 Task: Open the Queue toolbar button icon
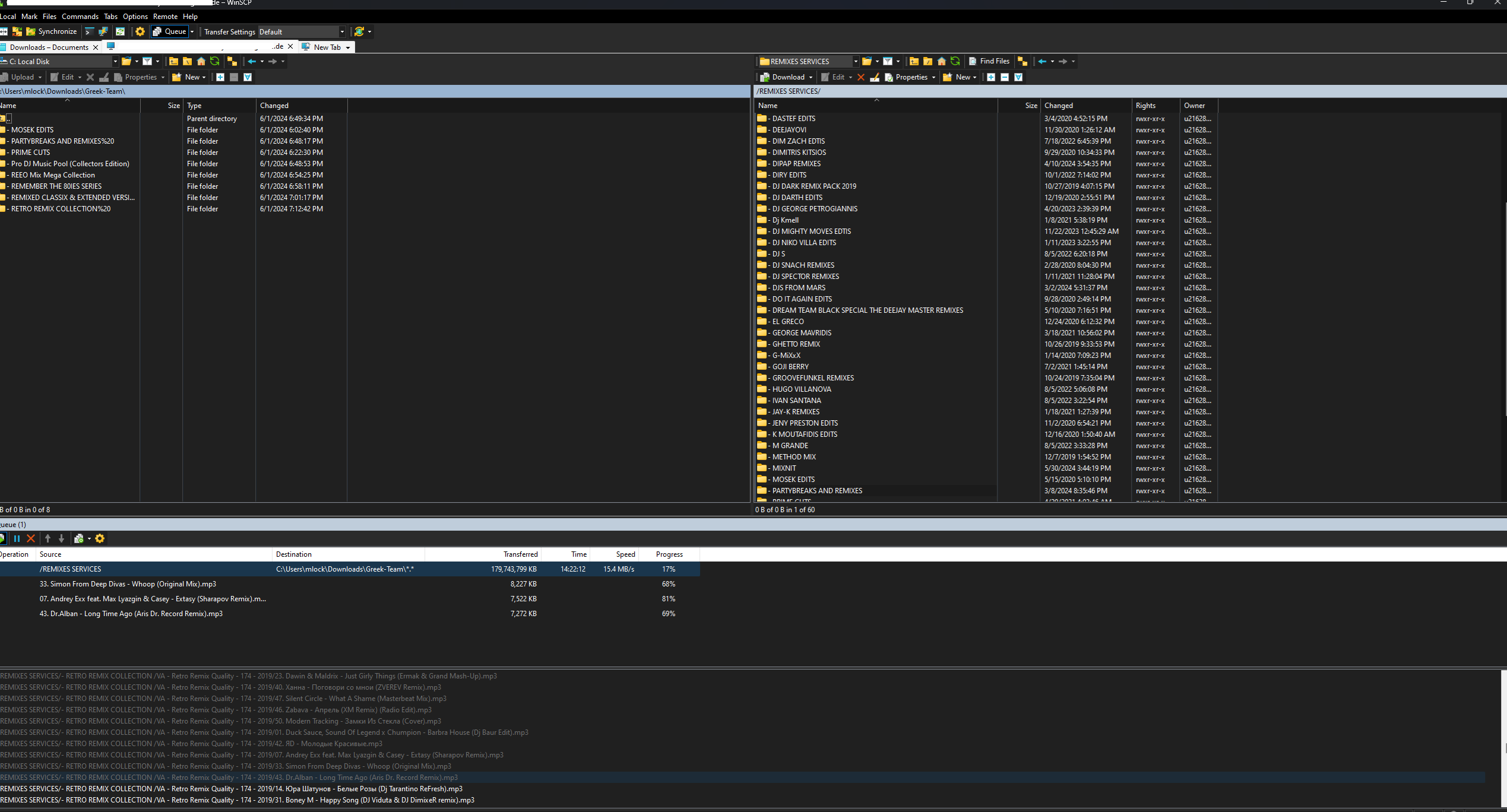coord(157,31)
